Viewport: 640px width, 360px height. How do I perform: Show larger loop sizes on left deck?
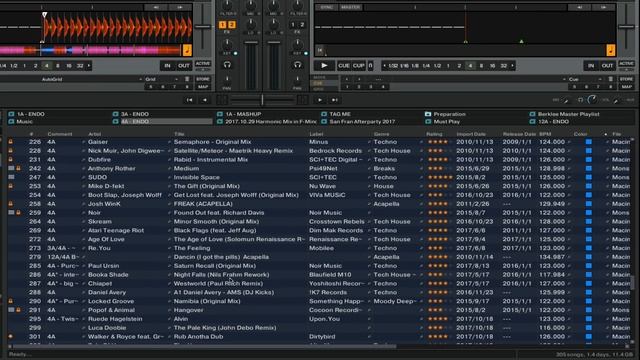[x=89, y=66]
